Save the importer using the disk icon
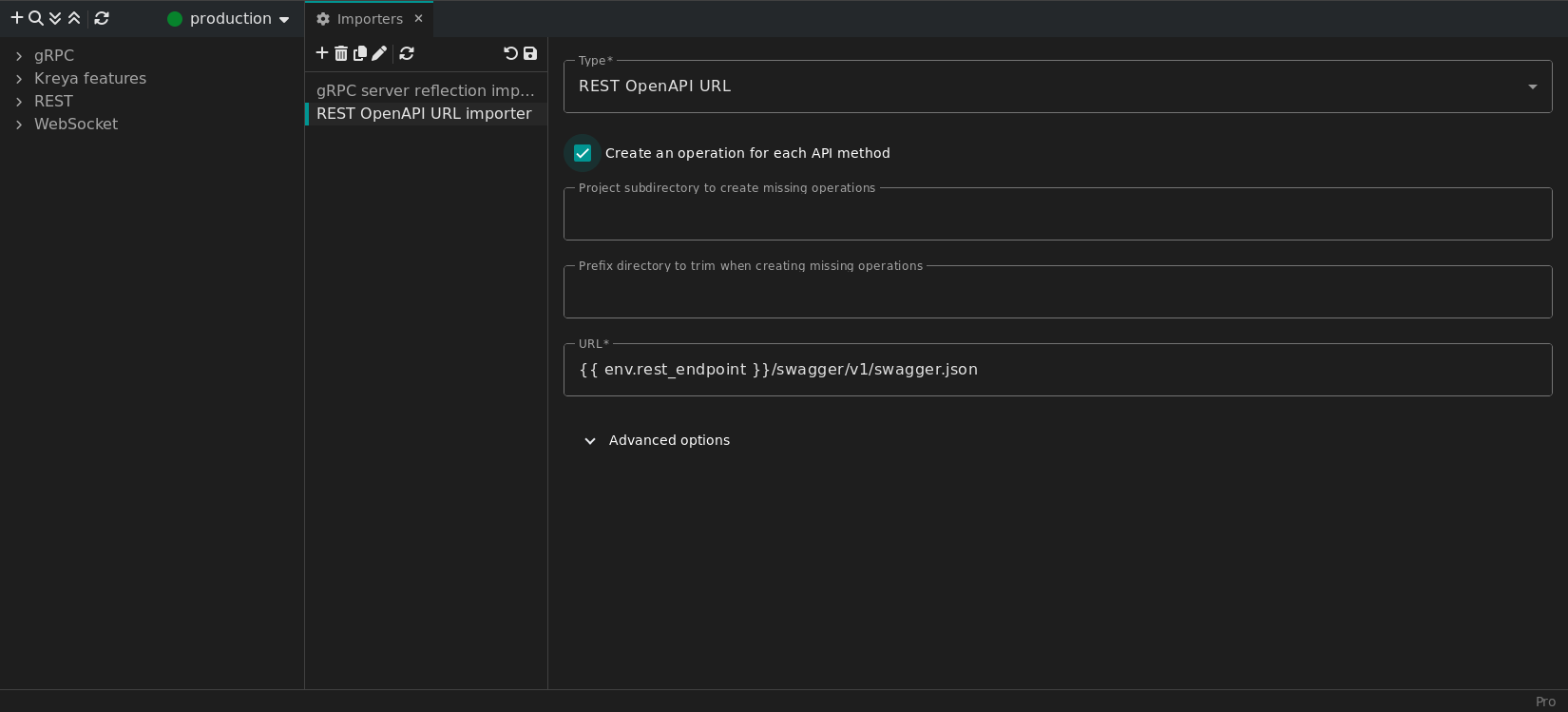This screenshot has height=712, width=1568. coord(530,53)
